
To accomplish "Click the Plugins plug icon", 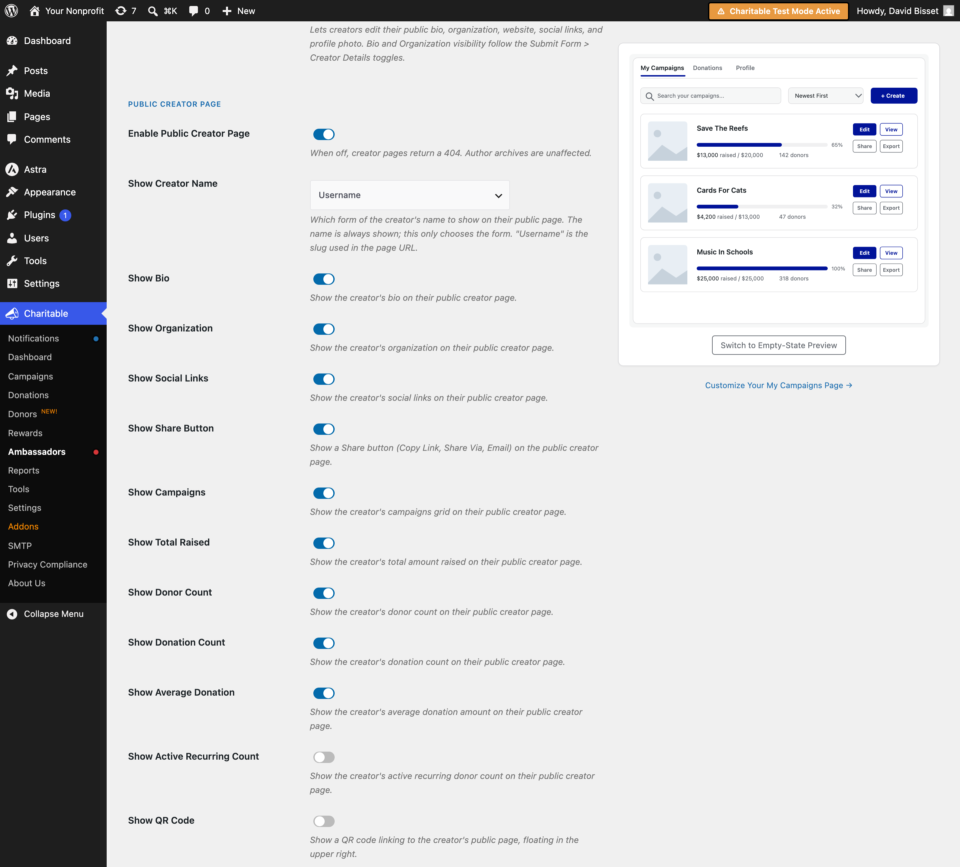I will [x=12, y=215].
